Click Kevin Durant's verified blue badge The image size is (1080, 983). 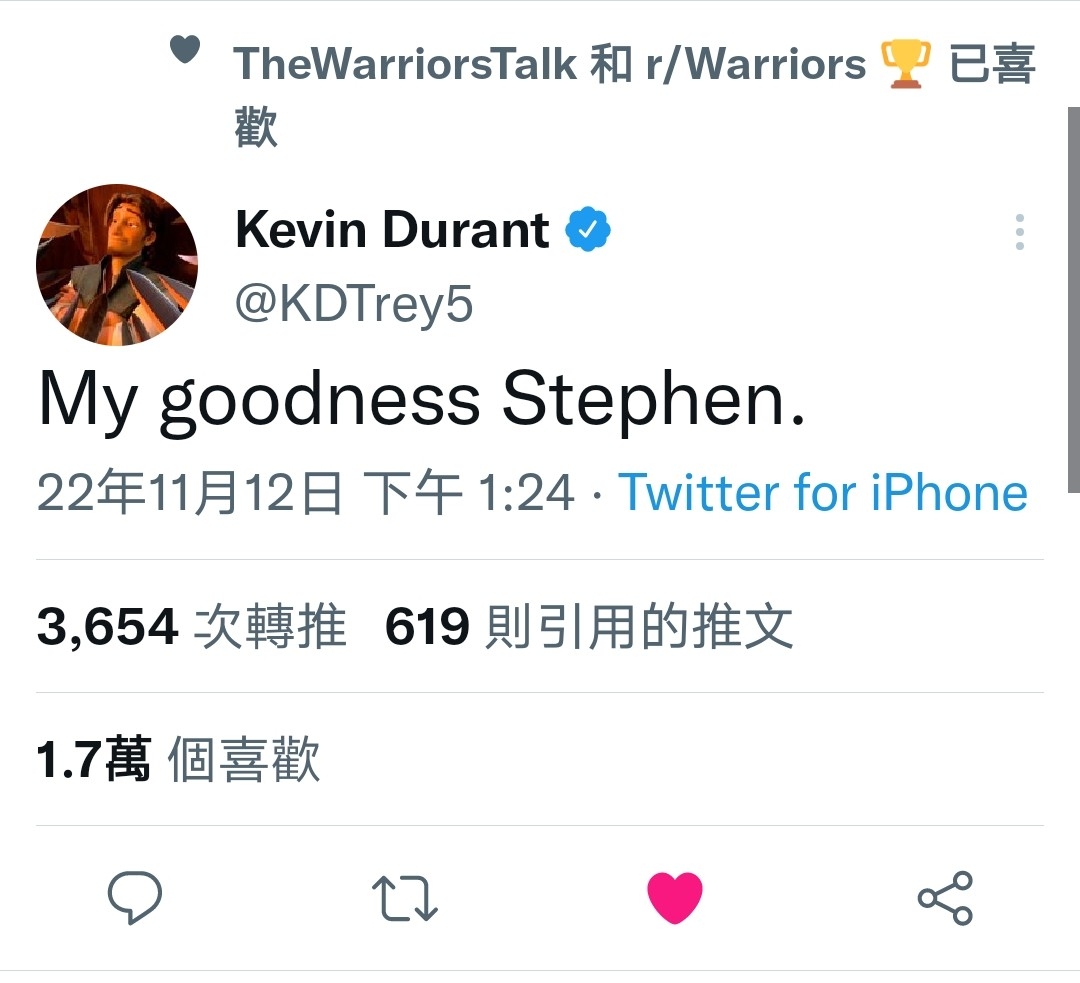coord(588,229)
